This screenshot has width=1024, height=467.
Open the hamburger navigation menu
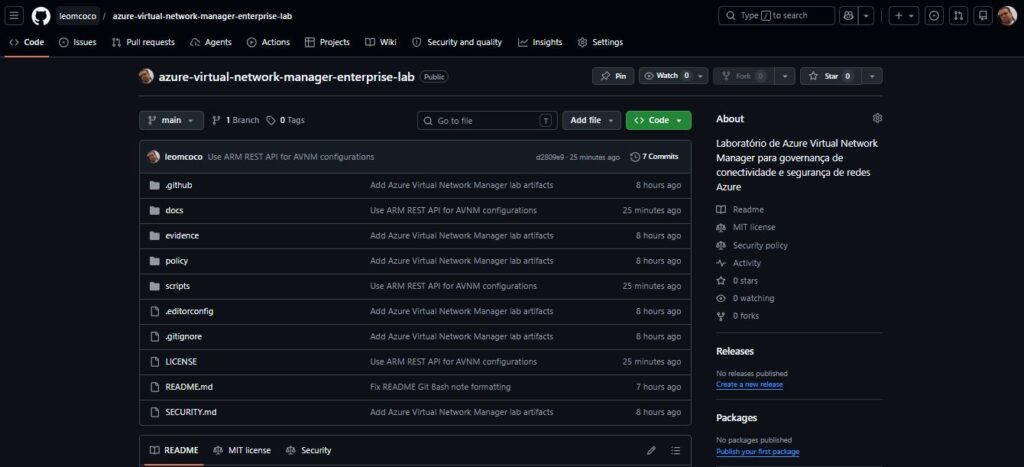[x=14, y=16]
